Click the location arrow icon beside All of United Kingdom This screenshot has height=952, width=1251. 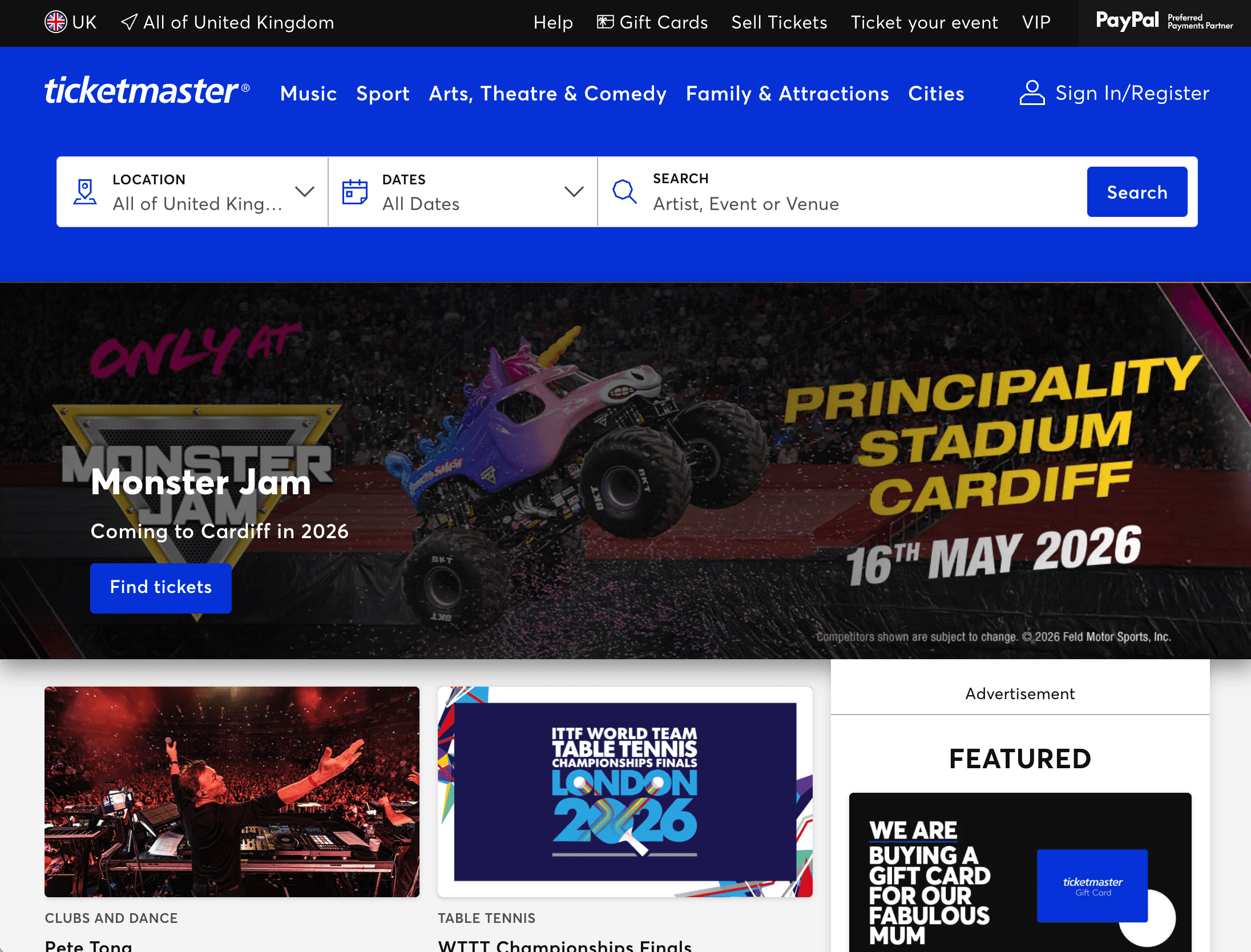pos(129,22)
